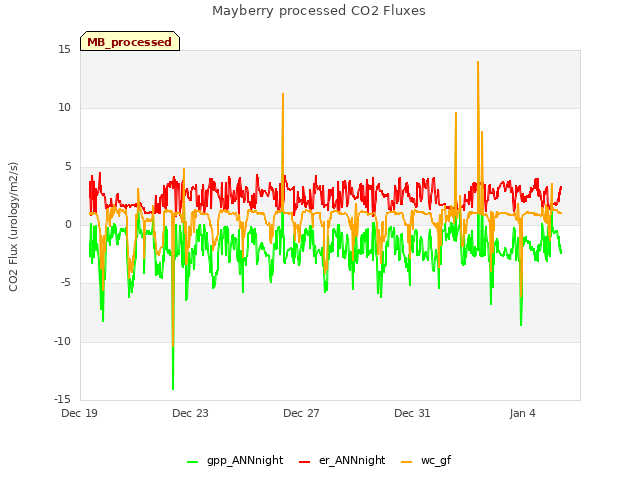Click the green gpp_ANNnight legend swatch
This screenshot has width=640, height=480.
point(192,462)
